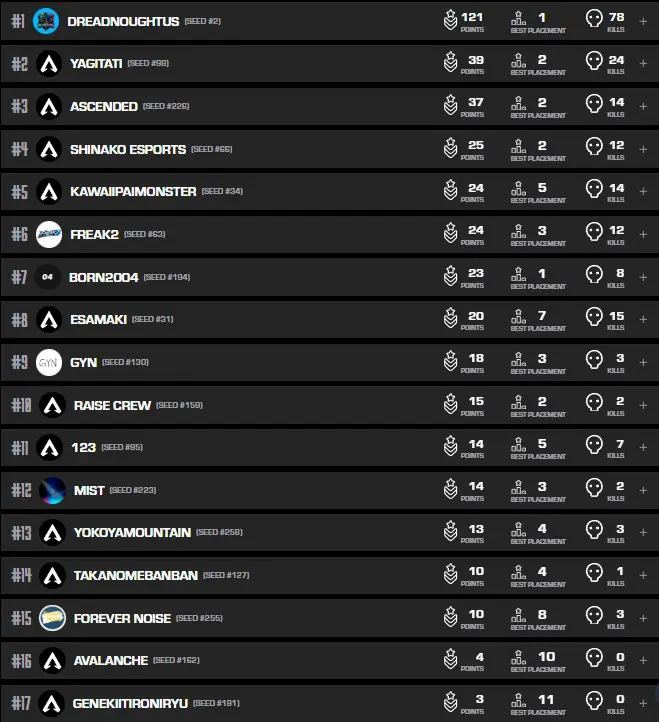This screenshot has height=722, width=659.
Task: Click the skull kills icon for YAGITATI
Action: [x=593, y=63]
